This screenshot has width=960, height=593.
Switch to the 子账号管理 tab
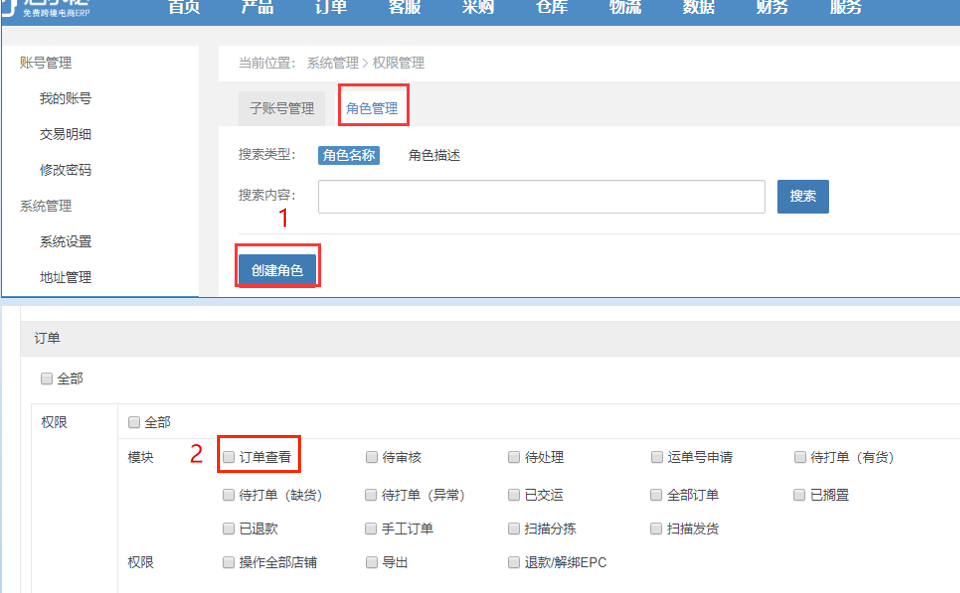[x=281, y=108]
